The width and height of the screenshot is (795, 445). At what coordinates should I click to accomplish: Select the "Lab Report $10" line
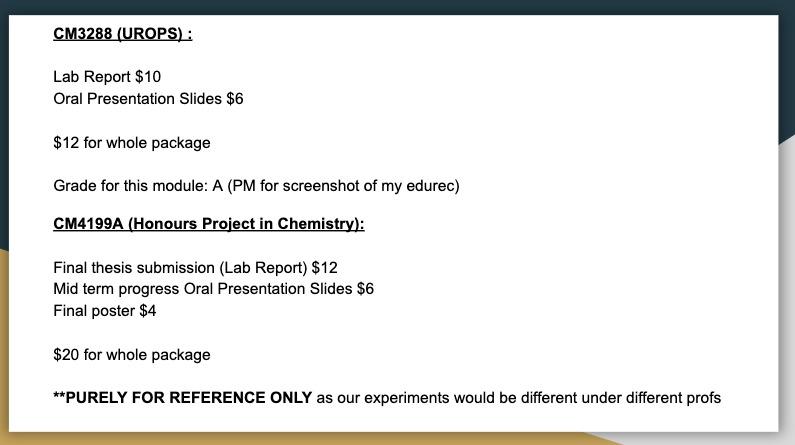pos(107,77)
